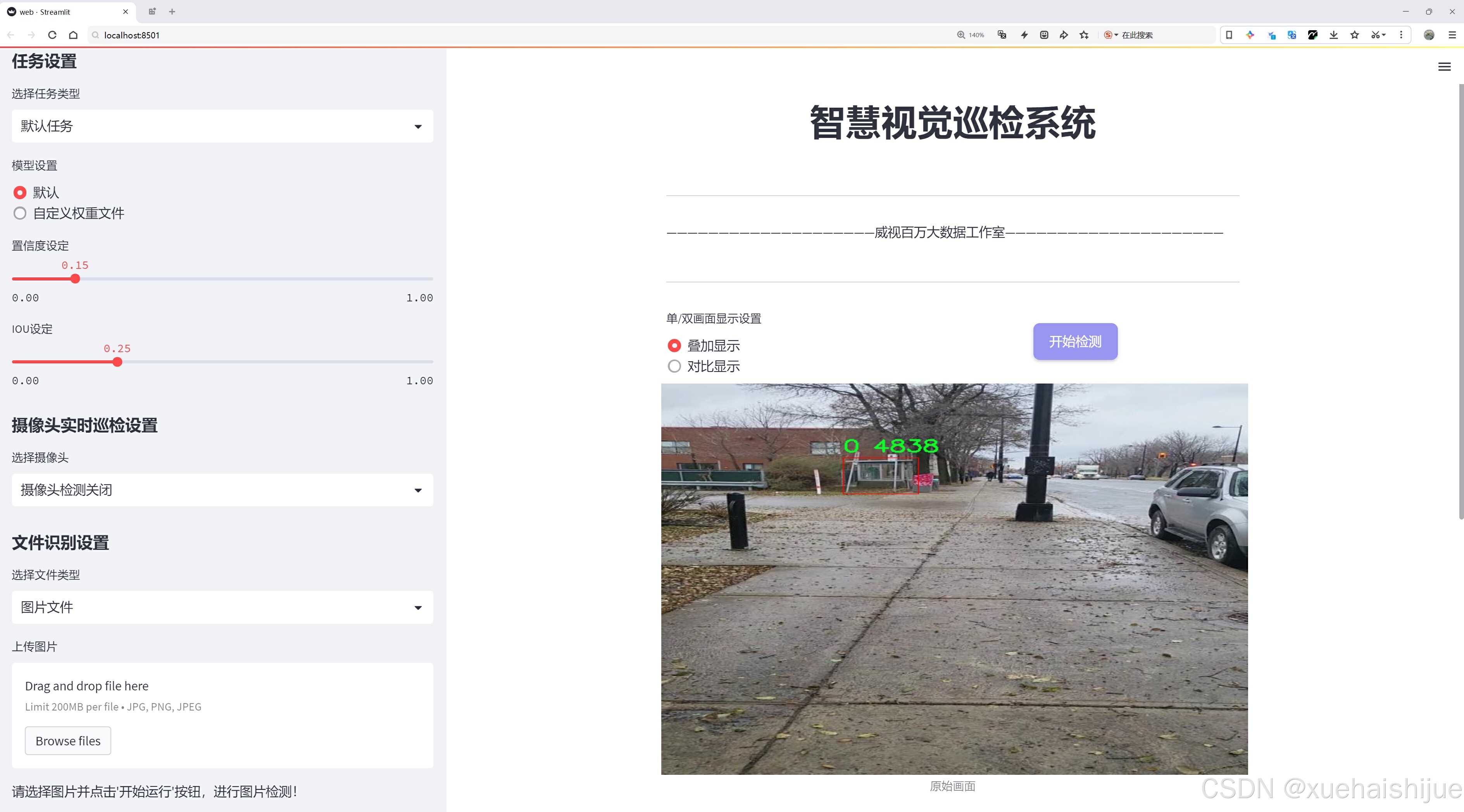Open the Streamlit hamburger menu
The height and width of the screenshot is (812, 1464).
(x=1444, y=67)
